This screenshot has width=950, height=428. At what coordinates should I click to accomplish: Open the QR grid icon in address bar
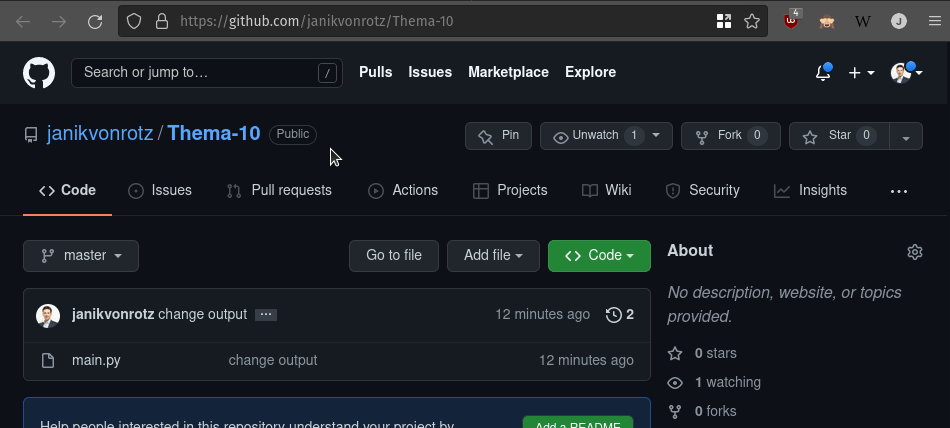coord(724,22)
